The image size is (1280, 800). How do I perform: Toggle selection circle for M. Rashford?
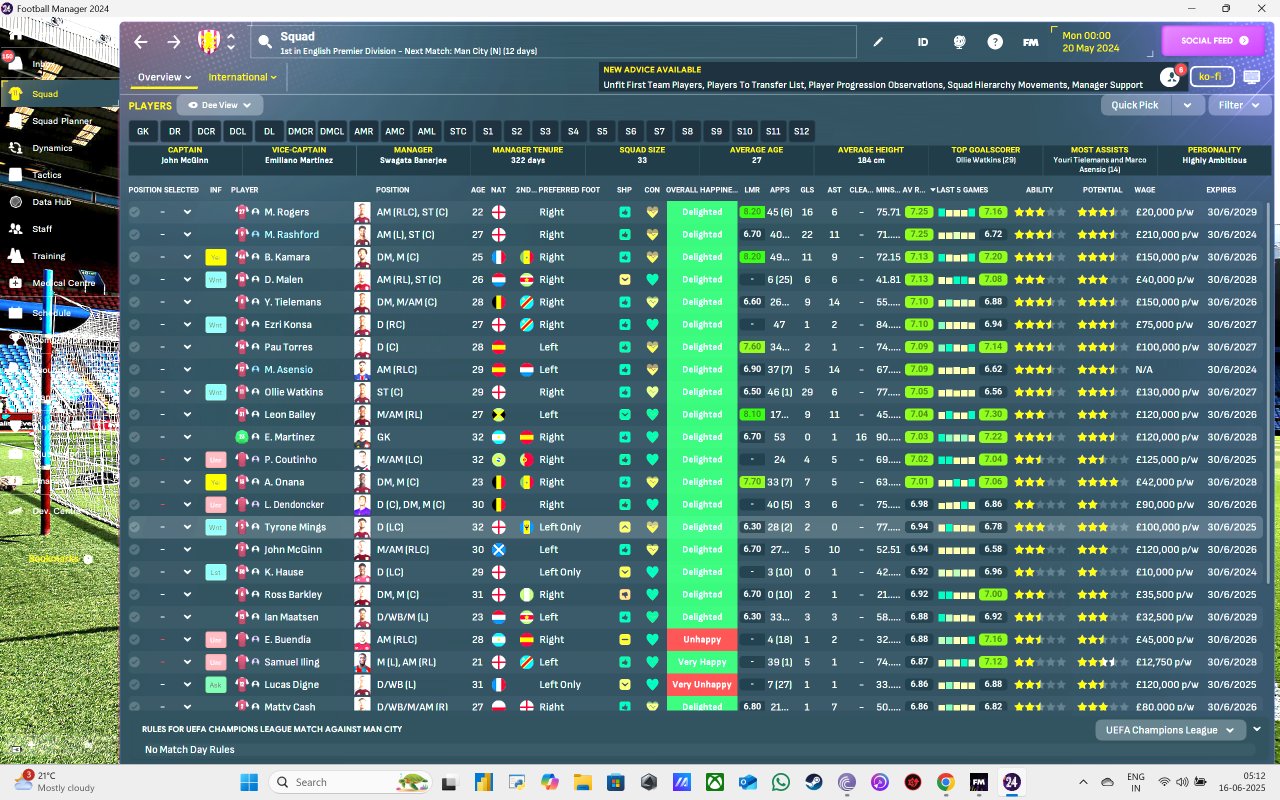(x=135, y=234)
